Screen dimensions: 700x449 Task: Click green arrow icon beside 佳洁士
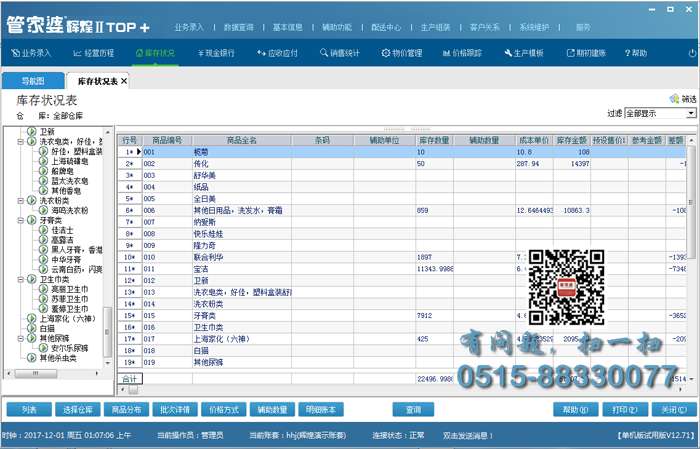pyautogui.click(x=43, y=230)
